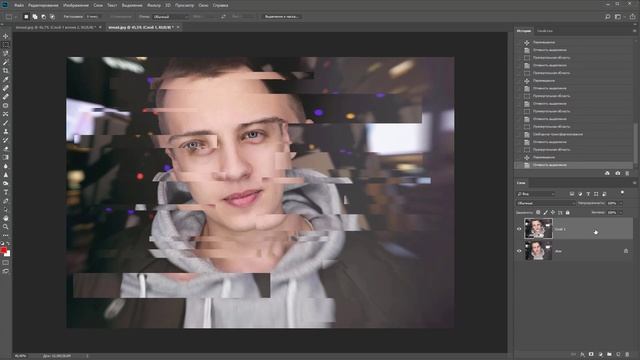Add new adjustment layer from Layers panel

click(x=600, y=354)
